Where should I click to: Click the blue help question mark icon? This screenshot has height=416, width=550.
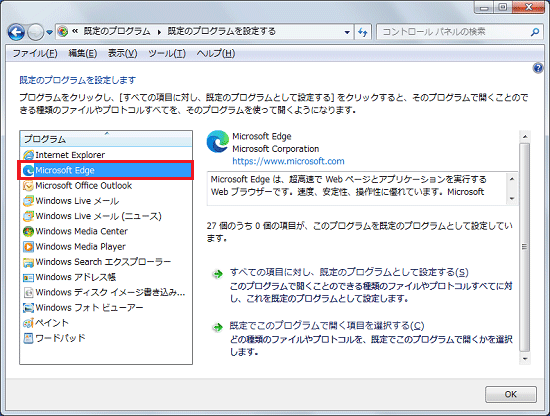tap(538, 68)
